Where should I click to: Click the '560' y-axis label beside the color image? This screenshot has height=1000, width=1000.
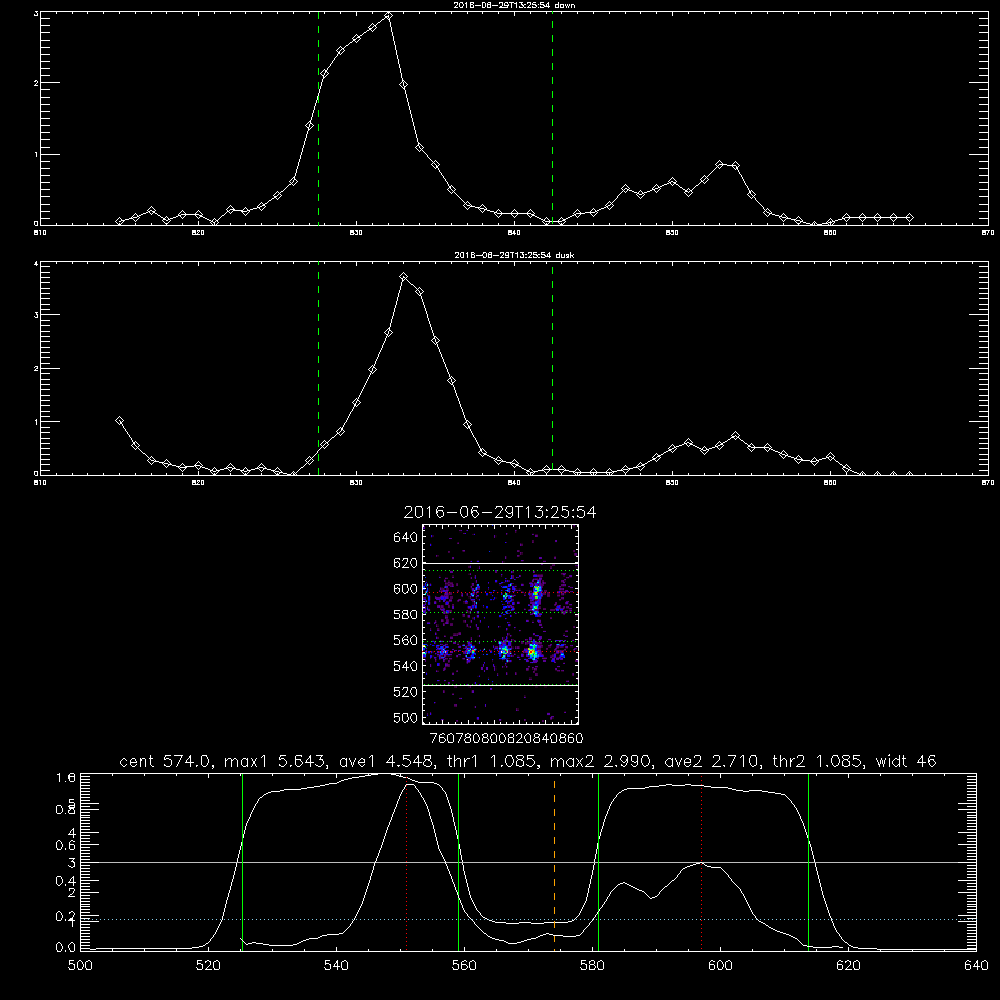(406, 640)
